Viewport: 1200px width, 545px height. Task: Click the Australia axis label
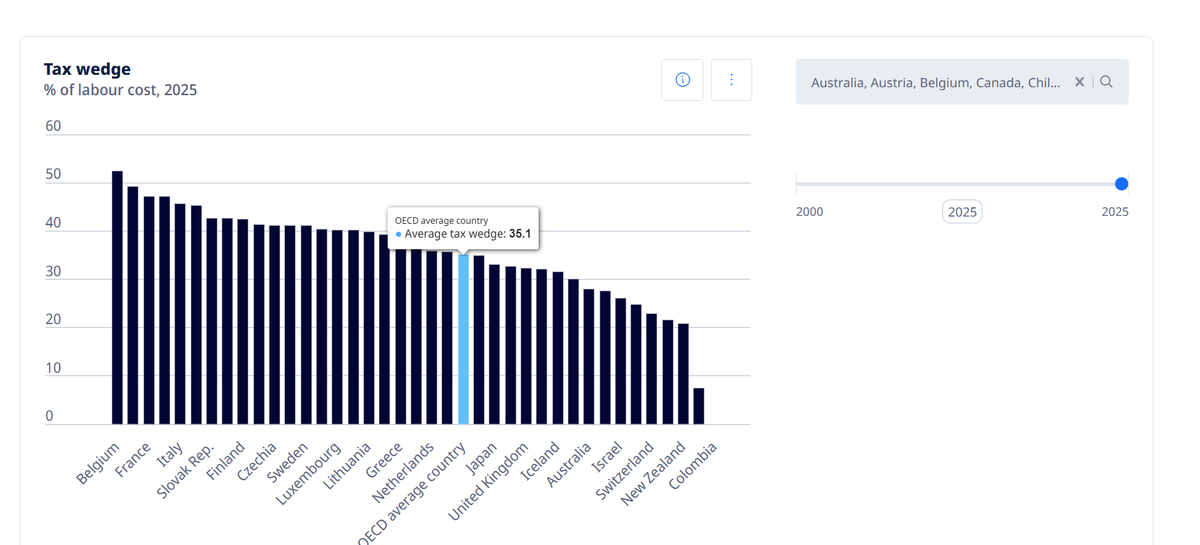click(x=569, y=463)
